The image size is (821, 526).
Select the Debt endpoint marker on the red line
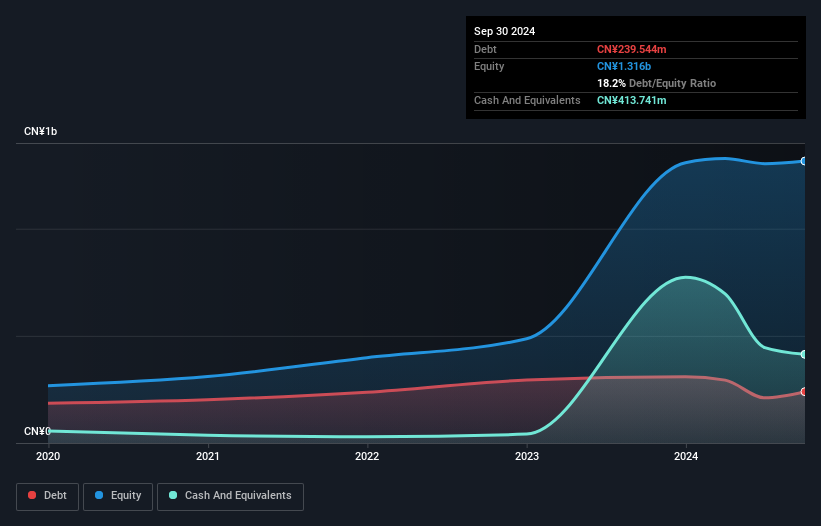[x=804, y=391]
